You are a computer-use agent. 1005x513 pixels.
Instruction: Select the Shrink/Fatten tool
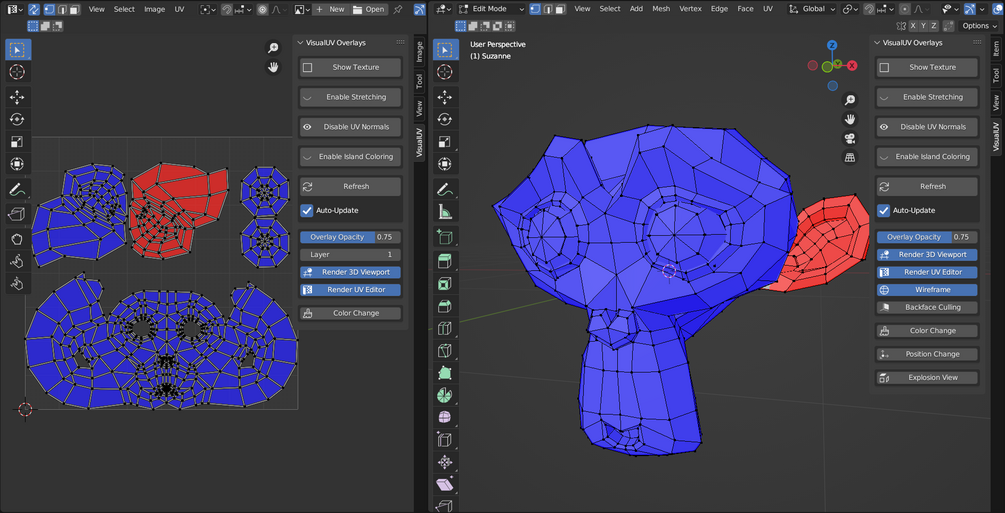pyautogui.click(x=445, y=462)
